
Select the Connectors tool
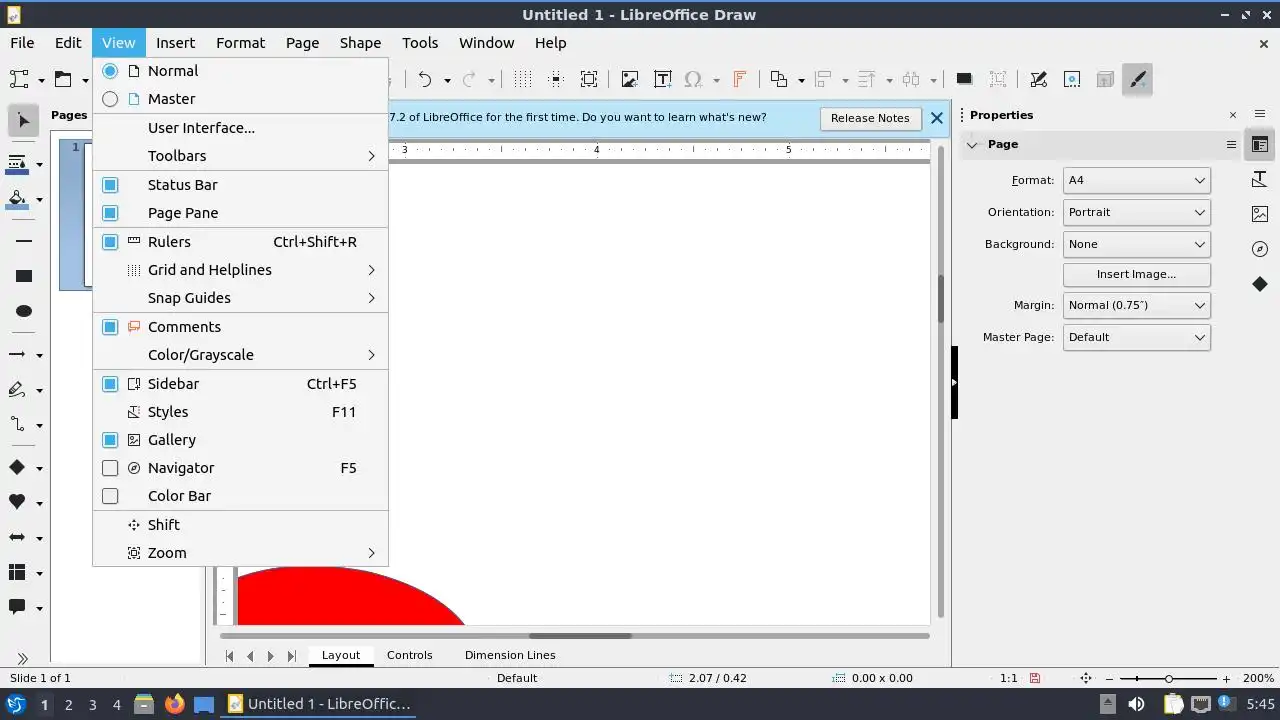17,425
